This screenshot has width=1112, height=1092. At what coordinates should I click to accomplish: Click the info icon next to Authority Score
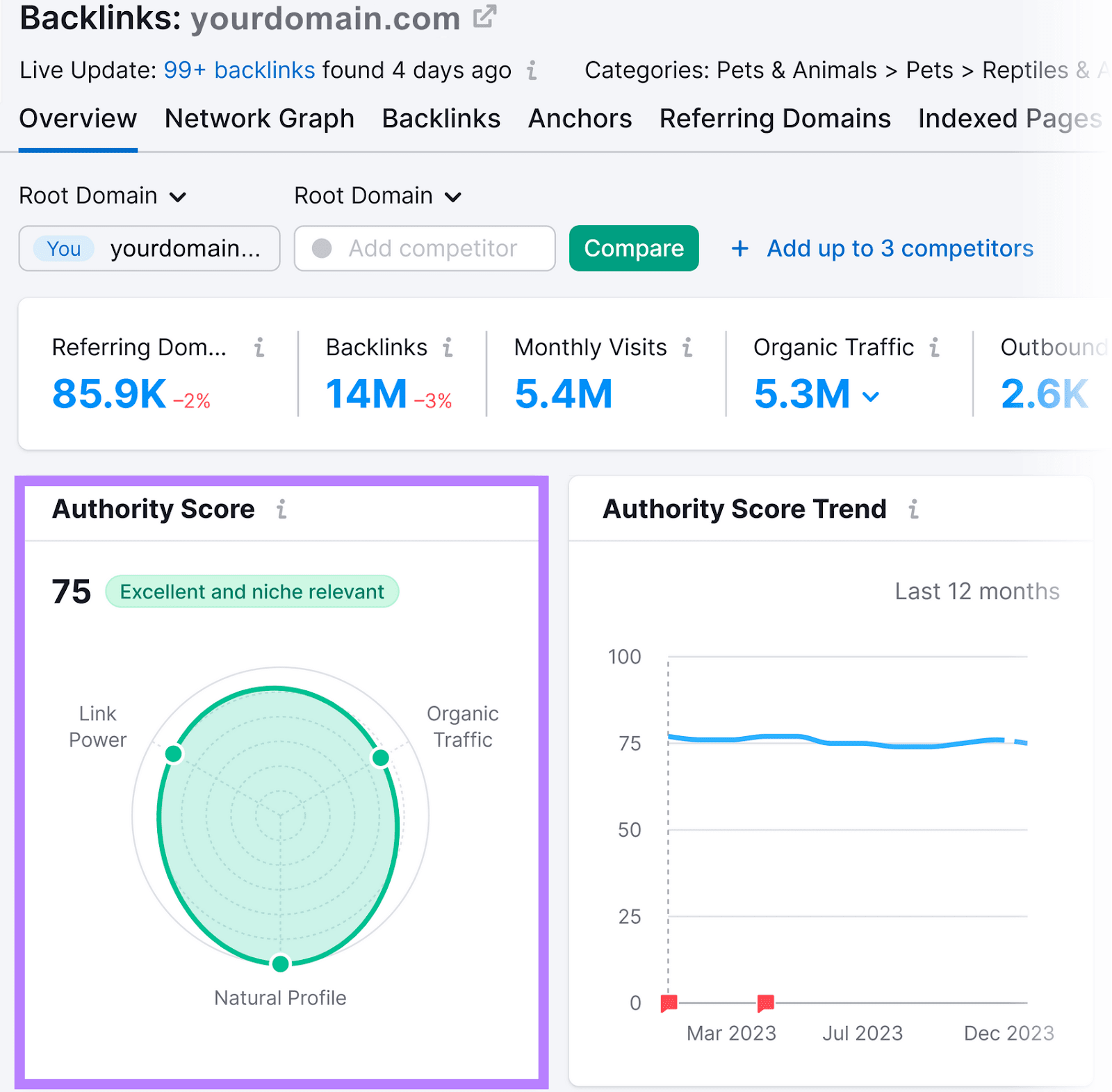click(281, 509)
